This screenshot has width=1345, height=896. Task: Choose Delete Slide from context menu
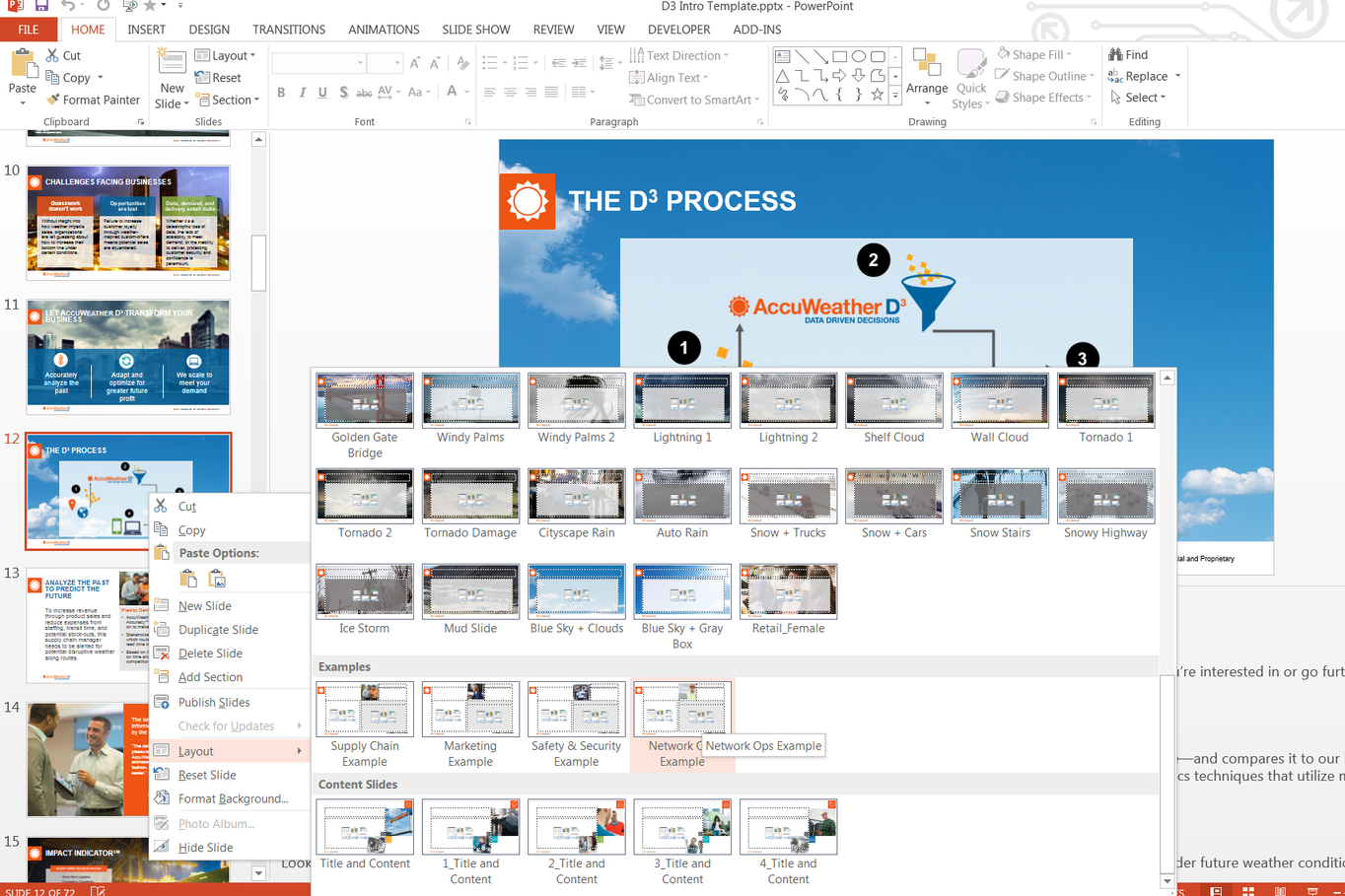[229, 654]
